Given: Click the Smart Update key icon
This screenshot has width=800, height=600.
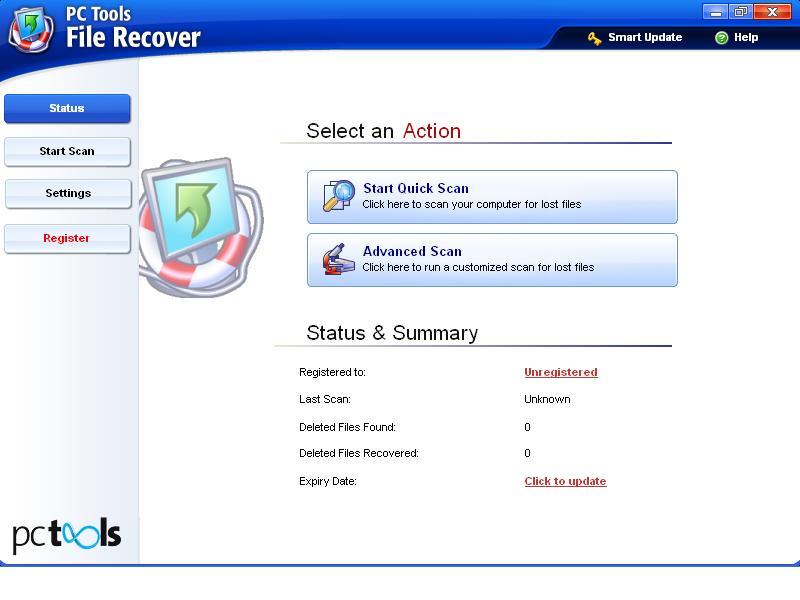Looking at the screenshot, I should [x=594, y=38].
